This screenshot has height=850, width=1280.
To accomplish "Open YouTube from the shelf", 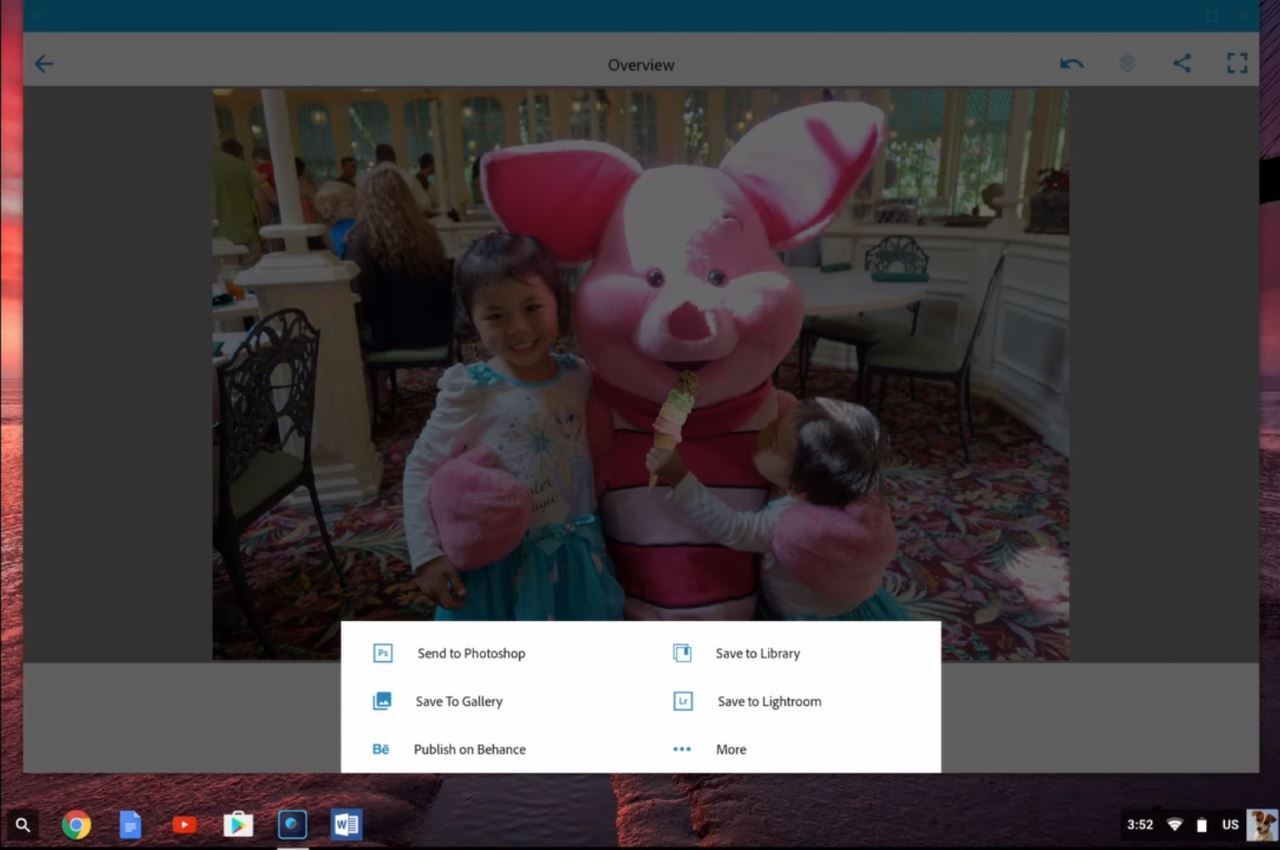I will [184, 825].
